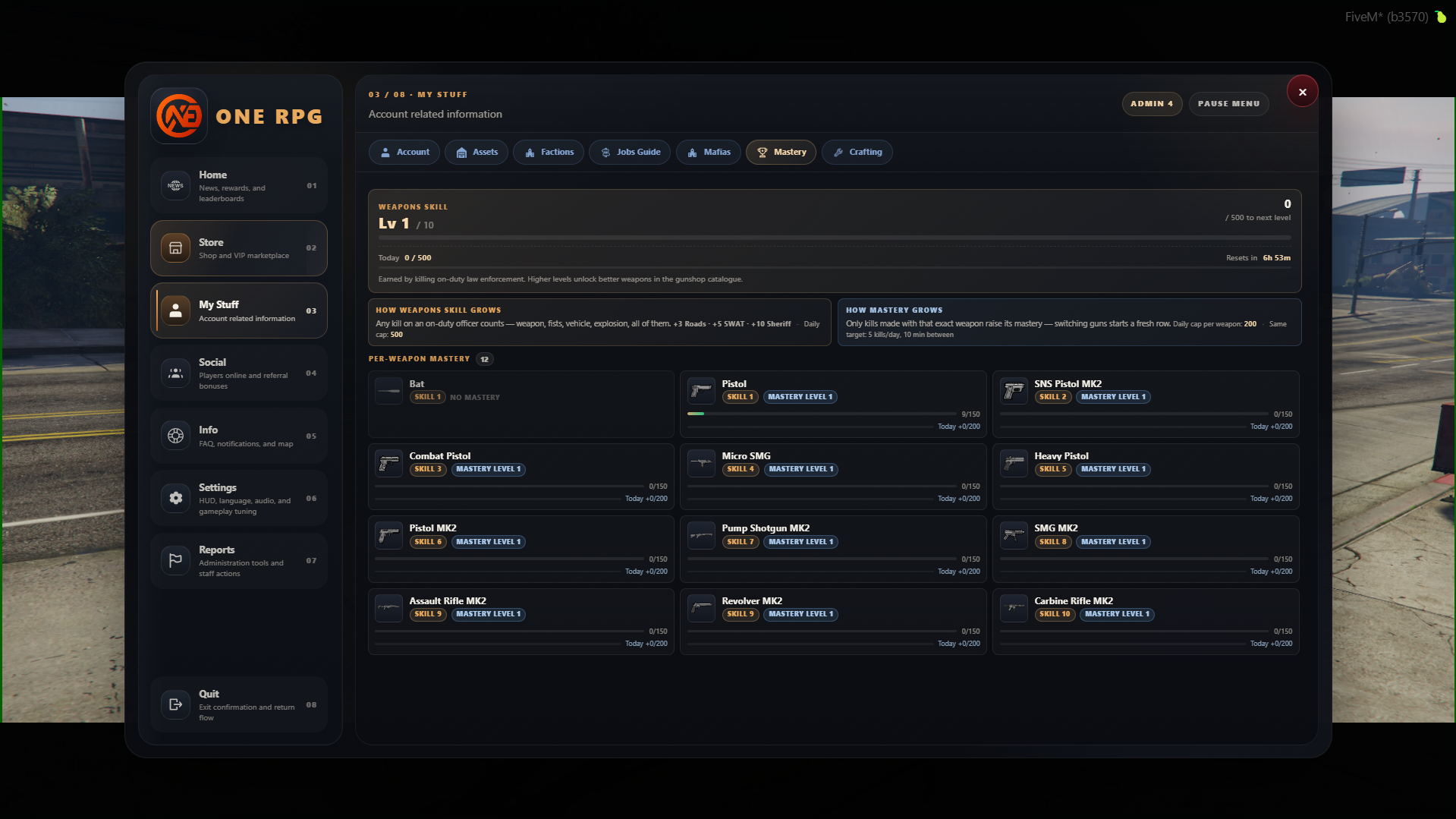Viewport: 1456px width, 819px height.
Task: Click the Info lifebuoy icon
Action: [175, 436]
